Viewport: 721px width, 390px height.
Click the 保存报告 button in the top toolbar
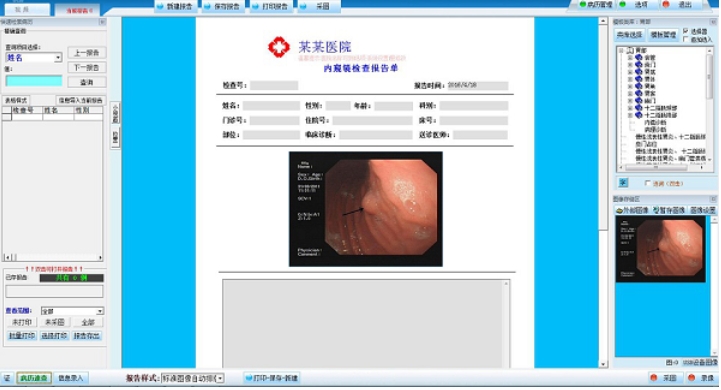click(x=223, y=6)
